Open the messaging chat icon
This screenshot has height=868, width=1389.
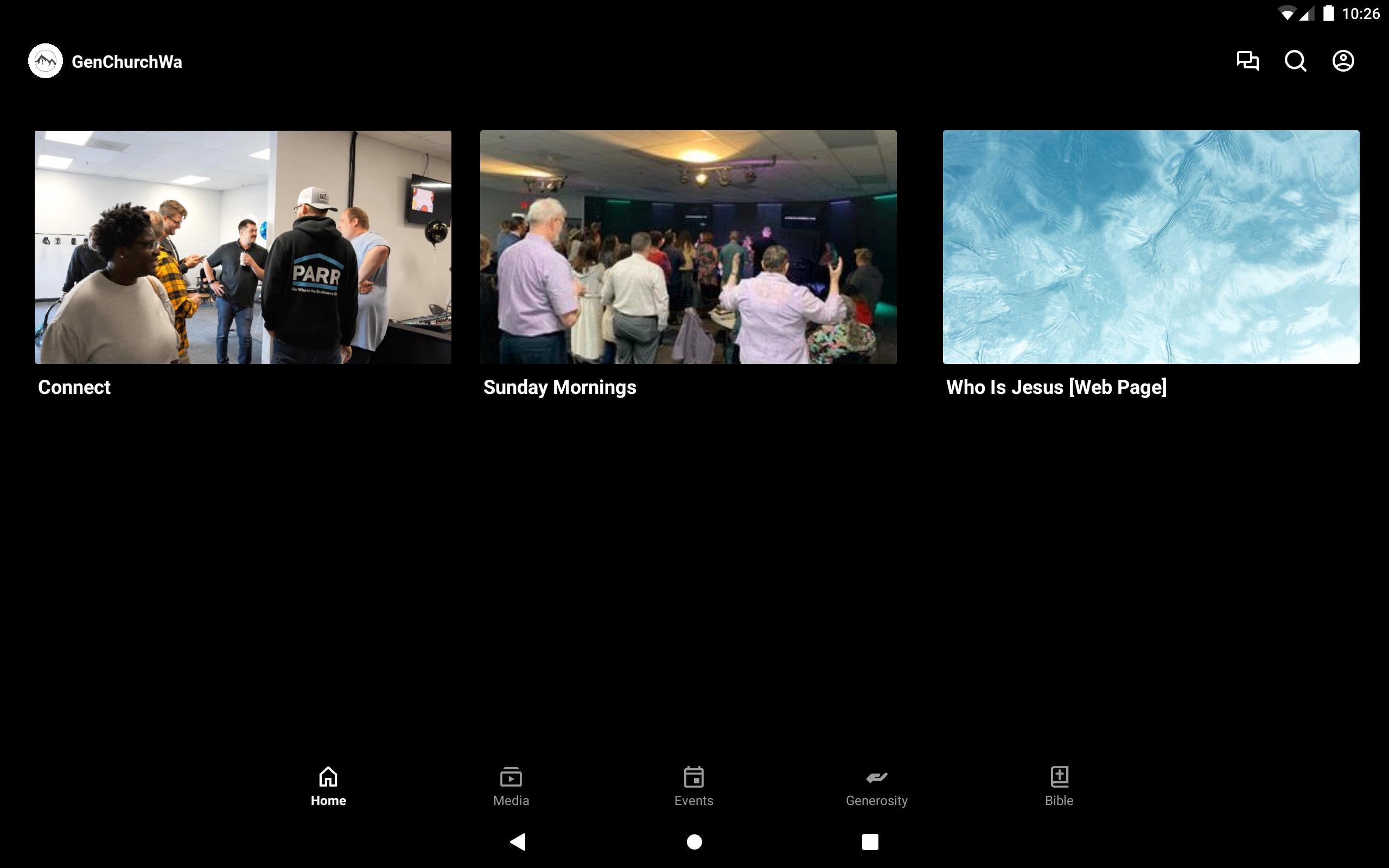1247,61
